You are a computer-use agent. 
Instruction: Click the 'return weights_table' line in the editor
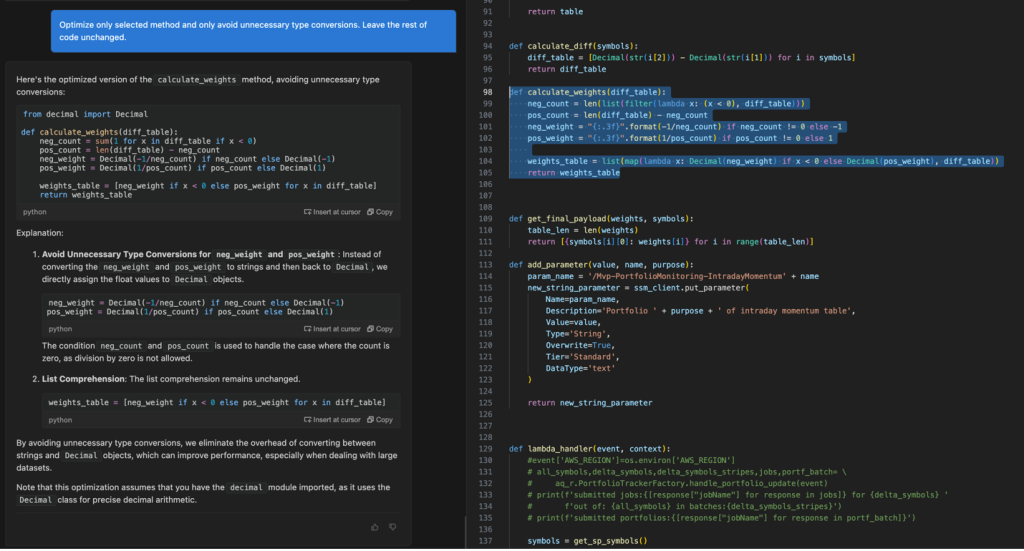coord(573,172)
